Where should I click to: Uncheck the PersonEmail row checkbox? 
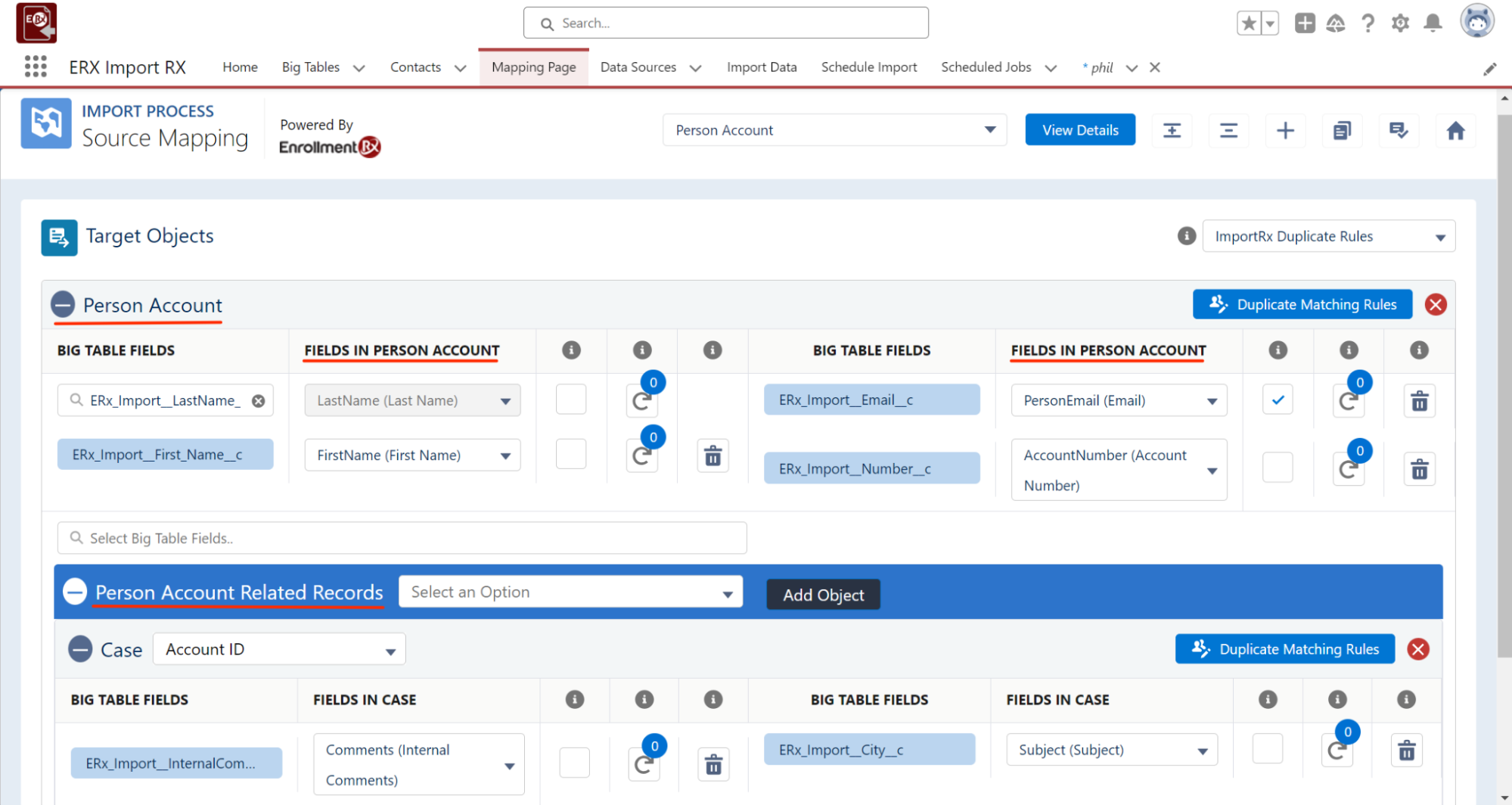pos(1277,400)
